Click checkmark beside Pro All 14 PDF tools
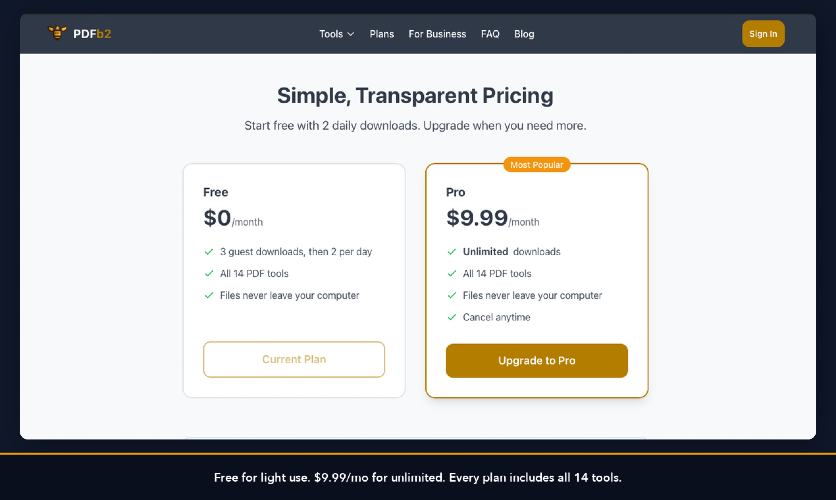836x500 pixels. tap(452, 274)
